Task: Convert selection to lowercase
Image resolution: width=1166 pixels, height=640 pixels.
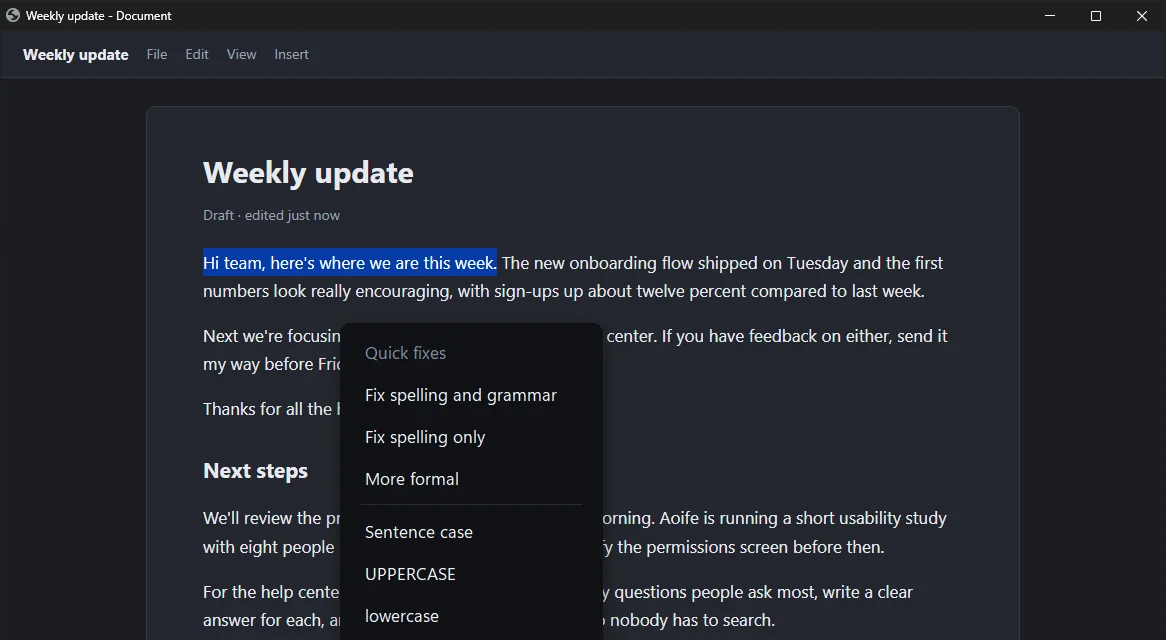Action: (471, 616)
